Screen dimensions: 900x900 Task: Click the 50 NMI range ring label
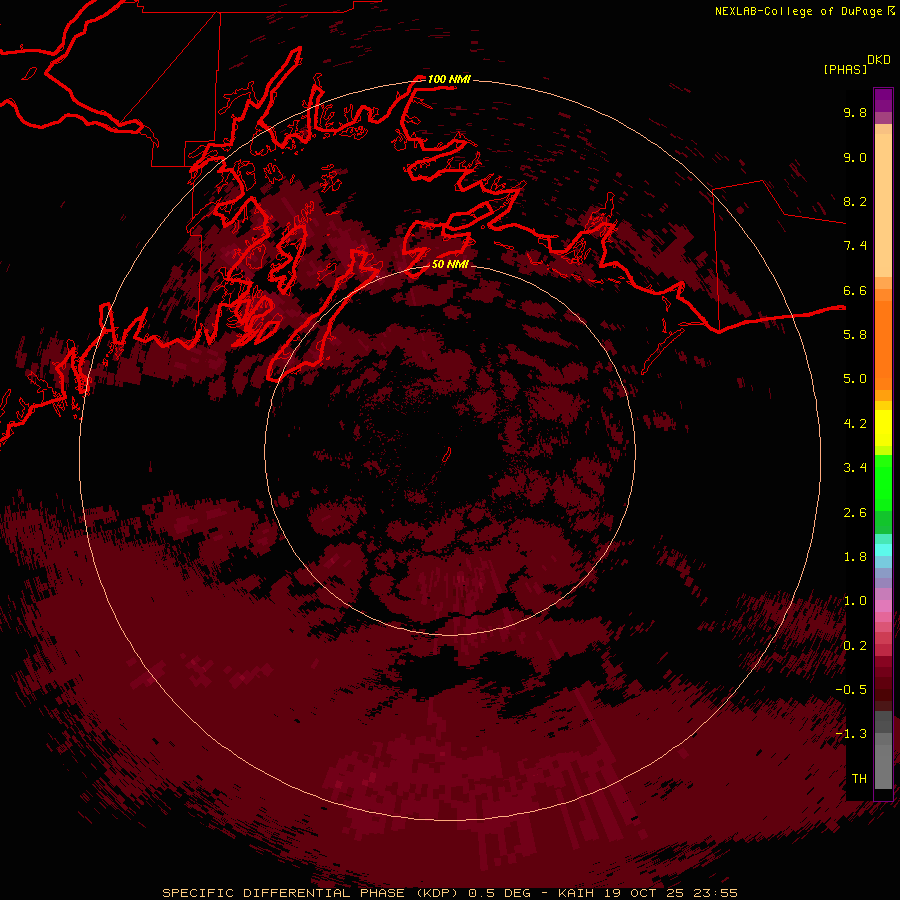[451, 264]
